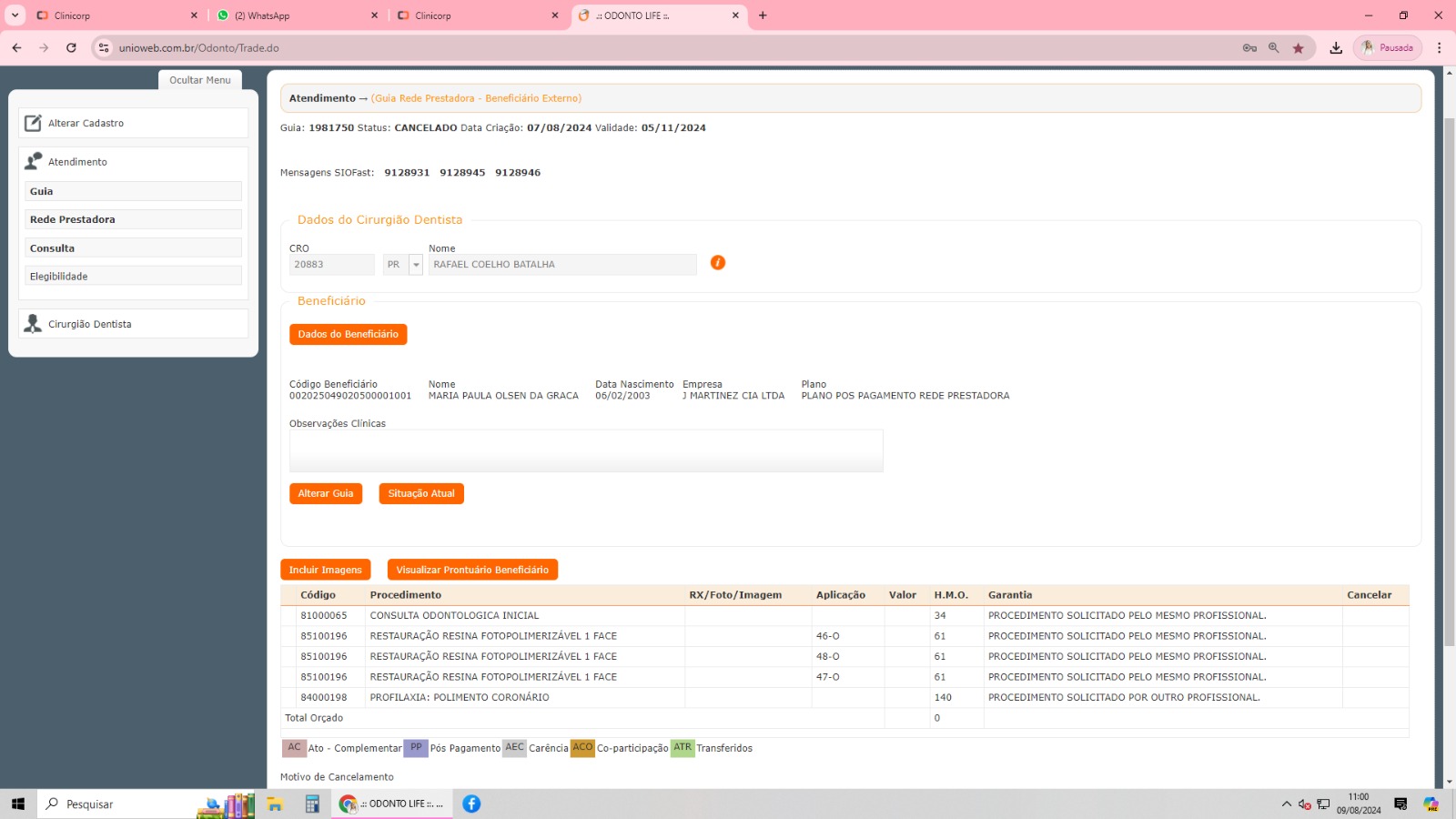This screenshot has width=1456, height=819.
Task: Open Facebook from the taskbar
Action: click(471, 804)
